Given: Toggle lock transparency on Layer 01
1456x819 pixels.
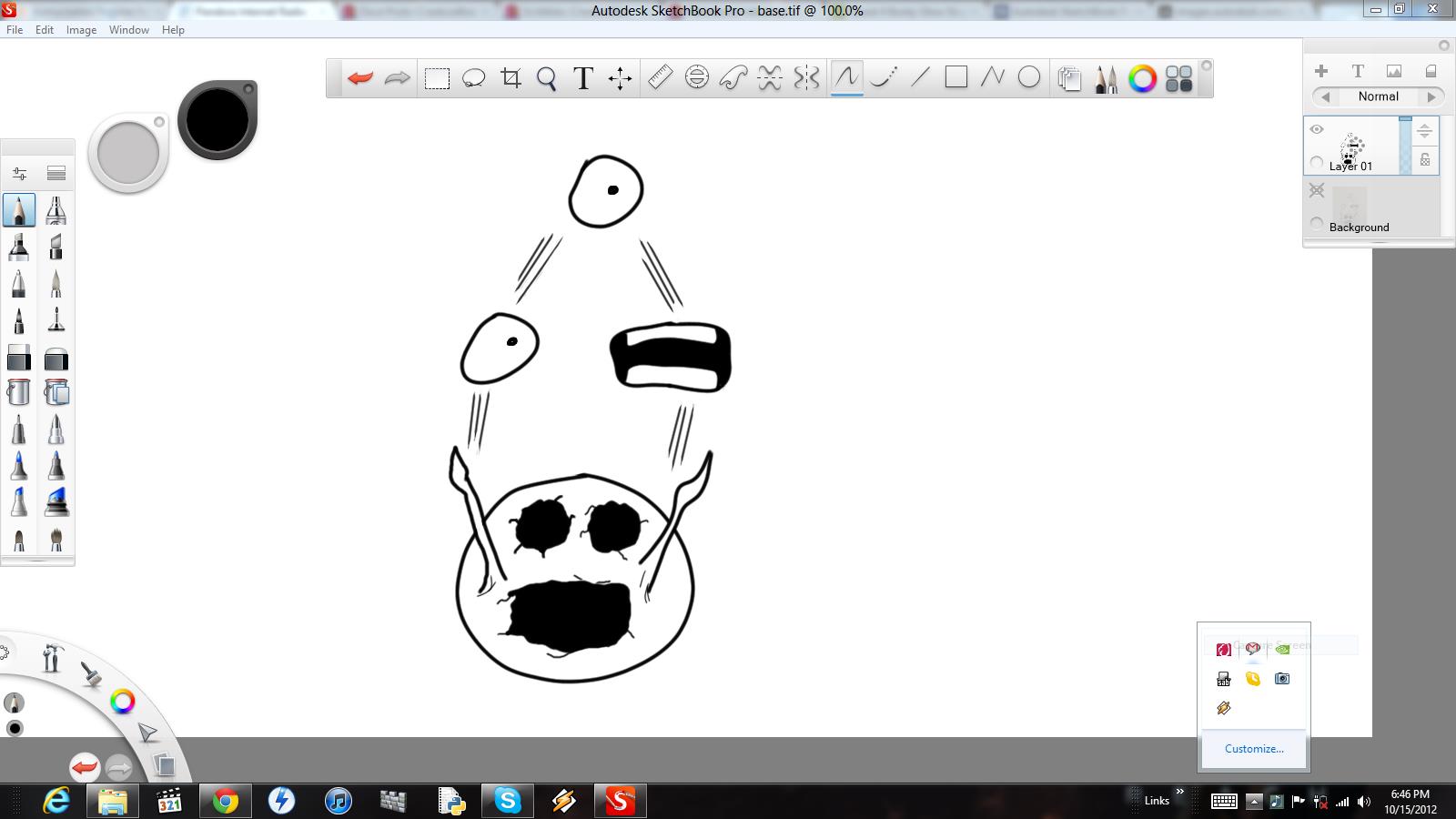Looking at the screenshot, I should (x=1425, y=159).
